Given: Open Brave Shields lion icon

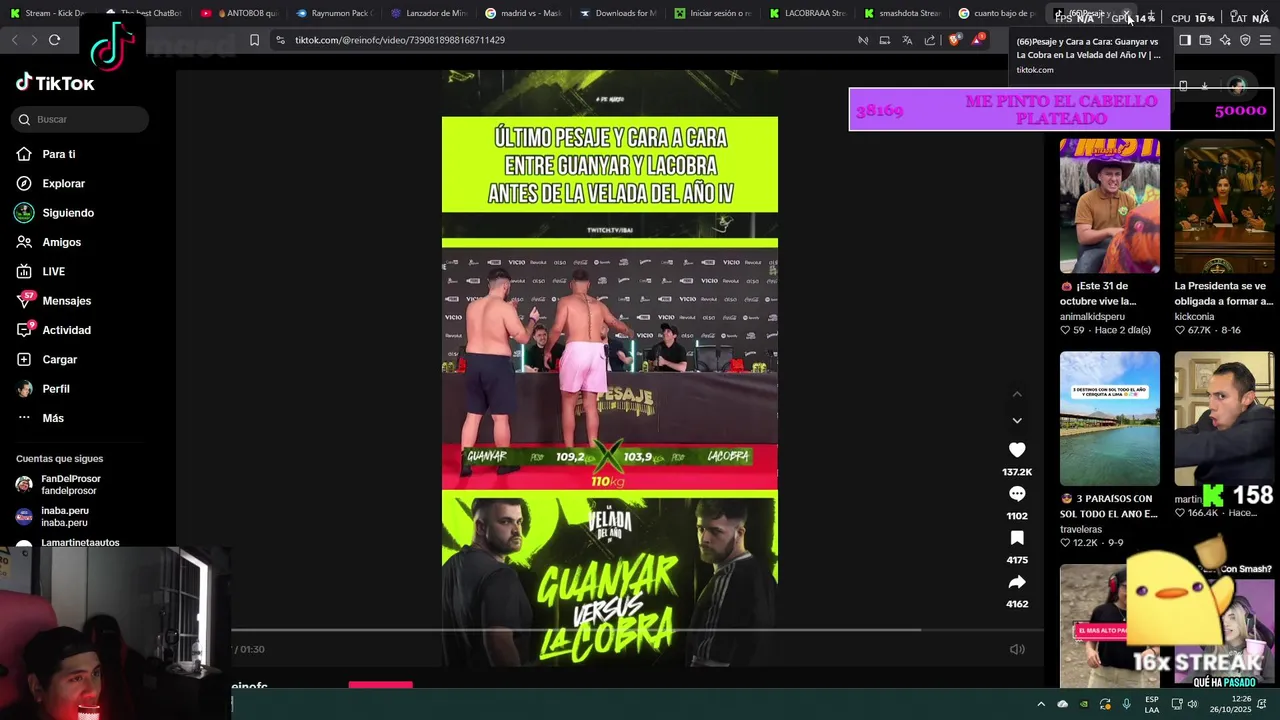Looking at the screenshot, I should 954,40.
